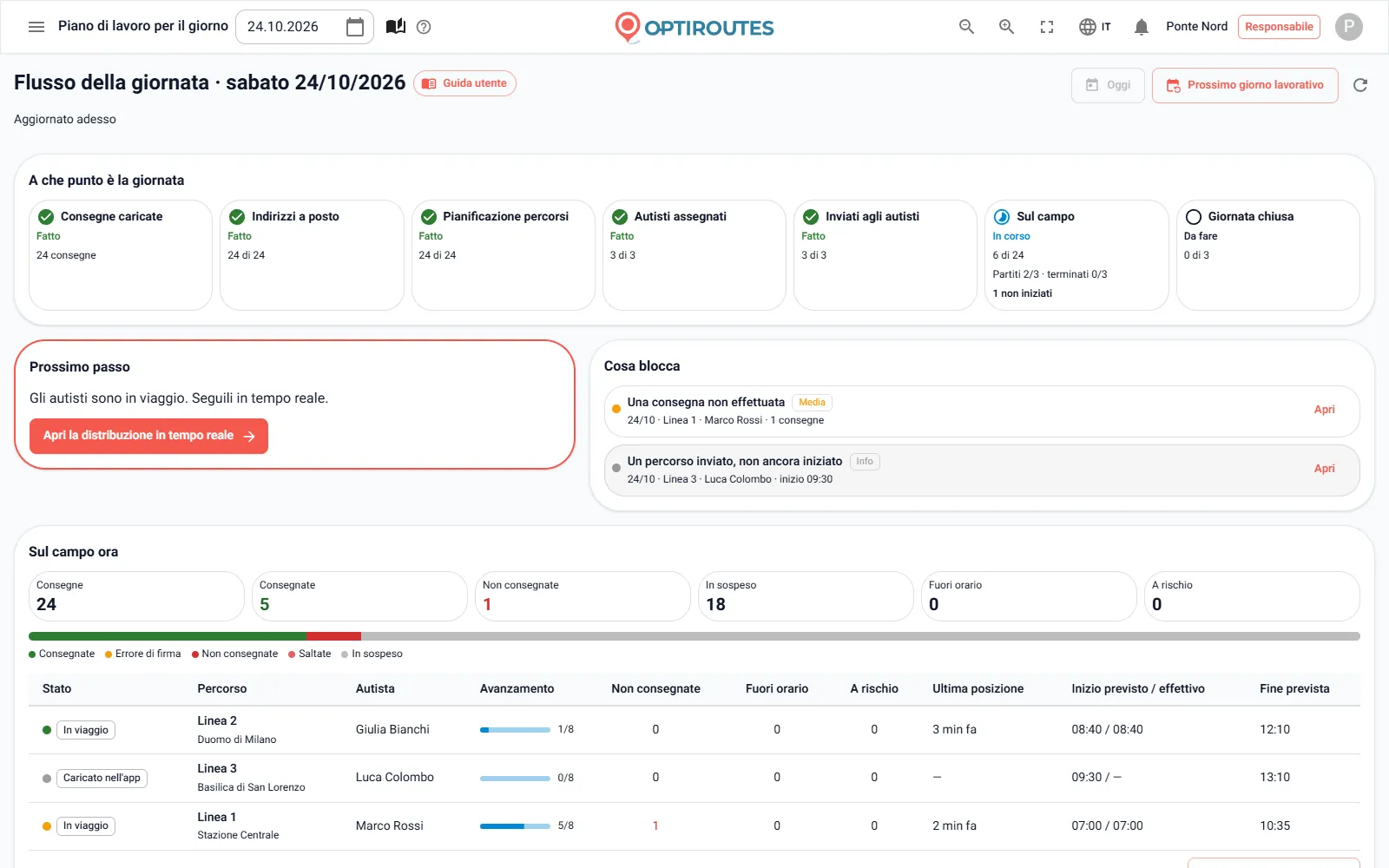Click the help question mark icon
1389x868 pixels.
click(x=424, y=27)
